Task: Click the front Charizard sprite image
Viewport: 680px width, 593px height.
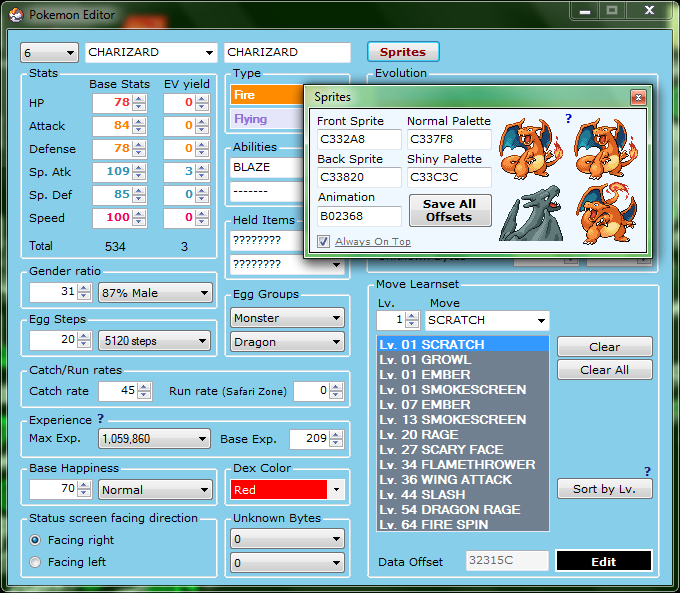Action: pyautogui.click(x=530, y=147)
